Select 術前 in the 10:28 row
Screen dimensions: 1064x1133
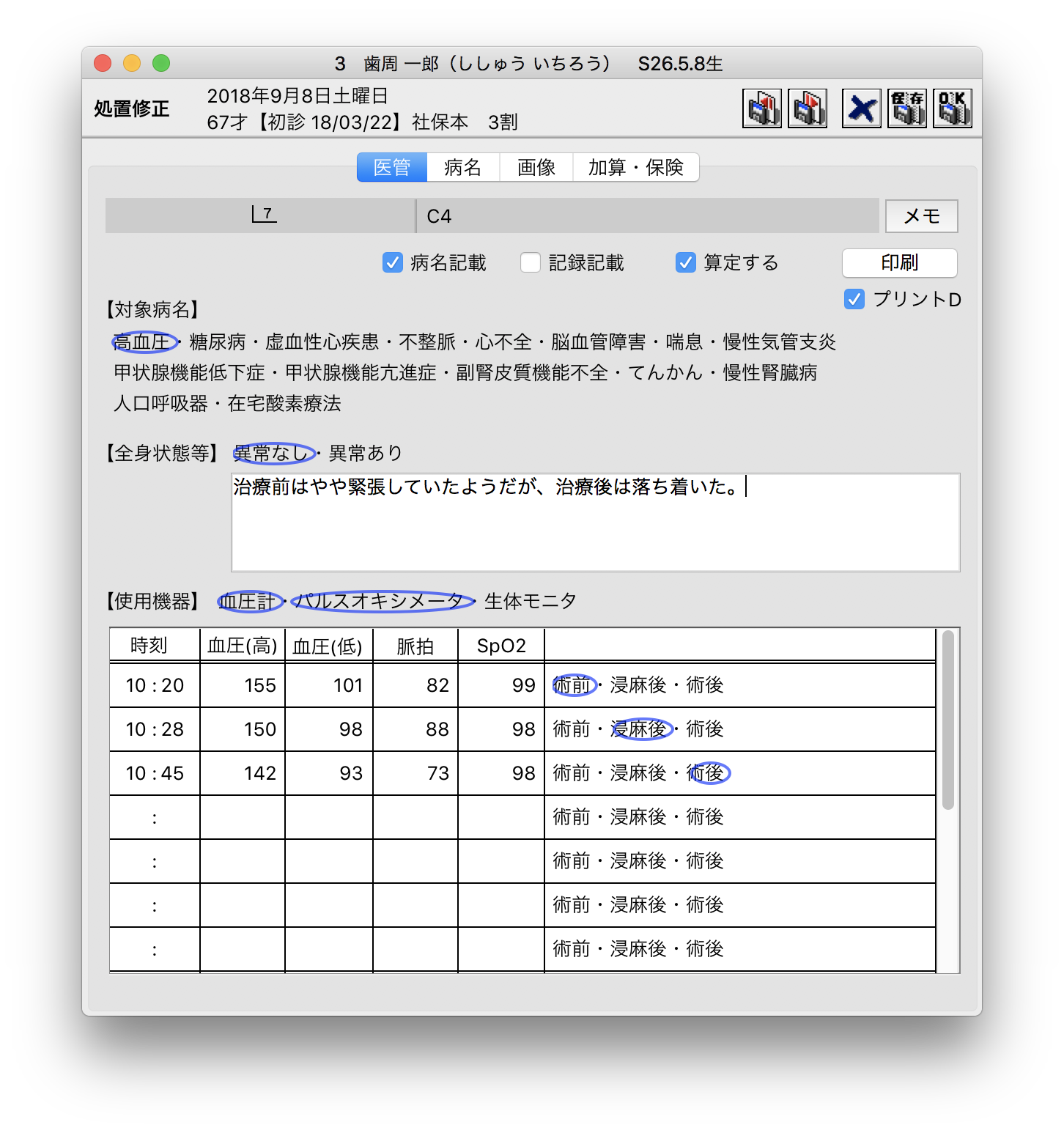tap(572, 729)
